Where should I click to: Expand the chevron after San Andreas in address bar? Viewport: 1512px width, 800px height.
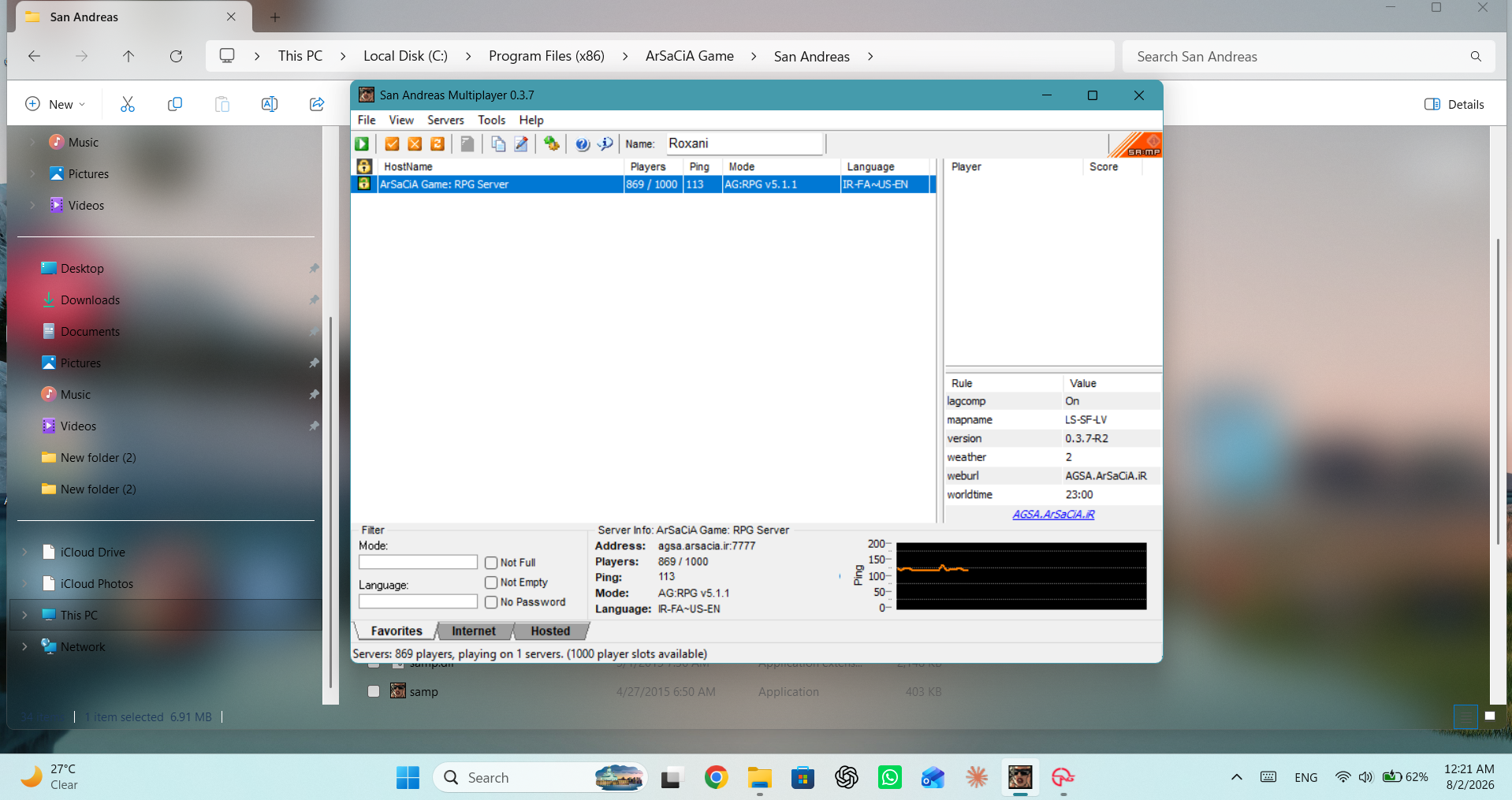click(870, 56)
